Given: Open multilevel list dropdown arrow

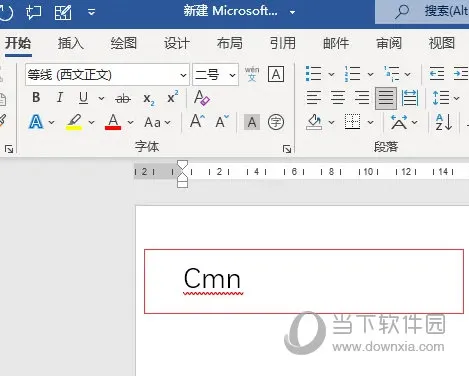Looking at the screenshot, I should [x=407, y=74].
